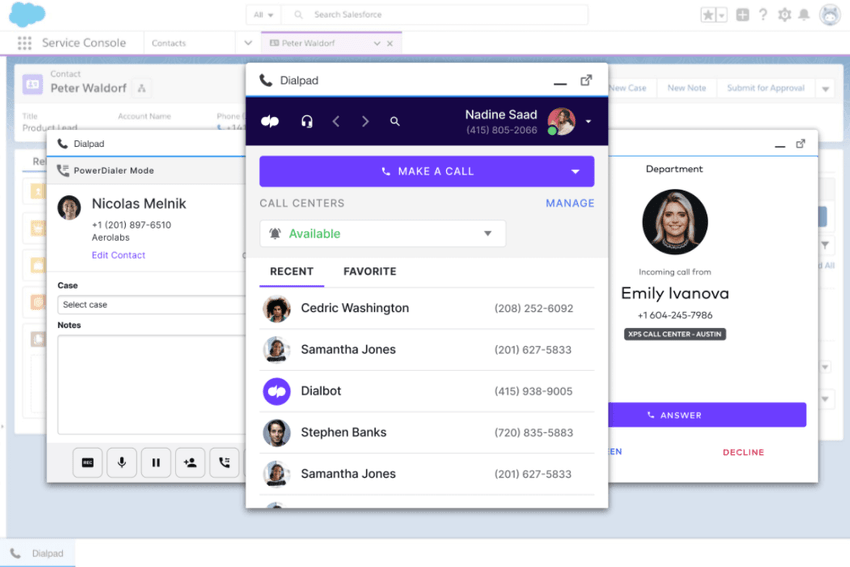Mute with the microphone icon
The height and width of the screenshot is (567, 850).
click(x=122, y=462)
